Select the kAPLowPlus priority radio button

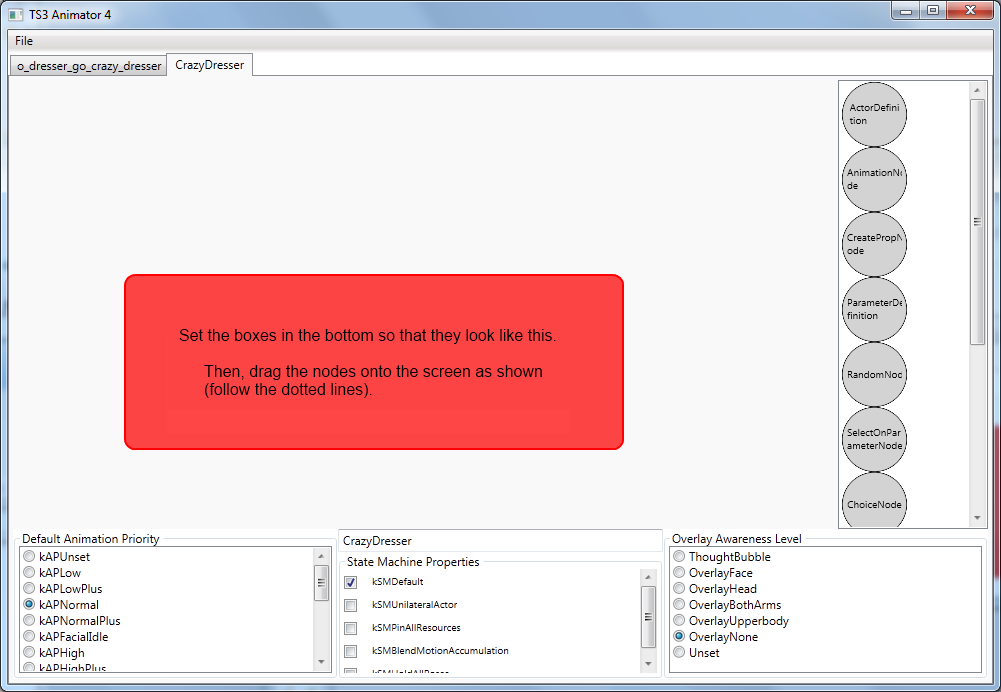click(30, 589)
